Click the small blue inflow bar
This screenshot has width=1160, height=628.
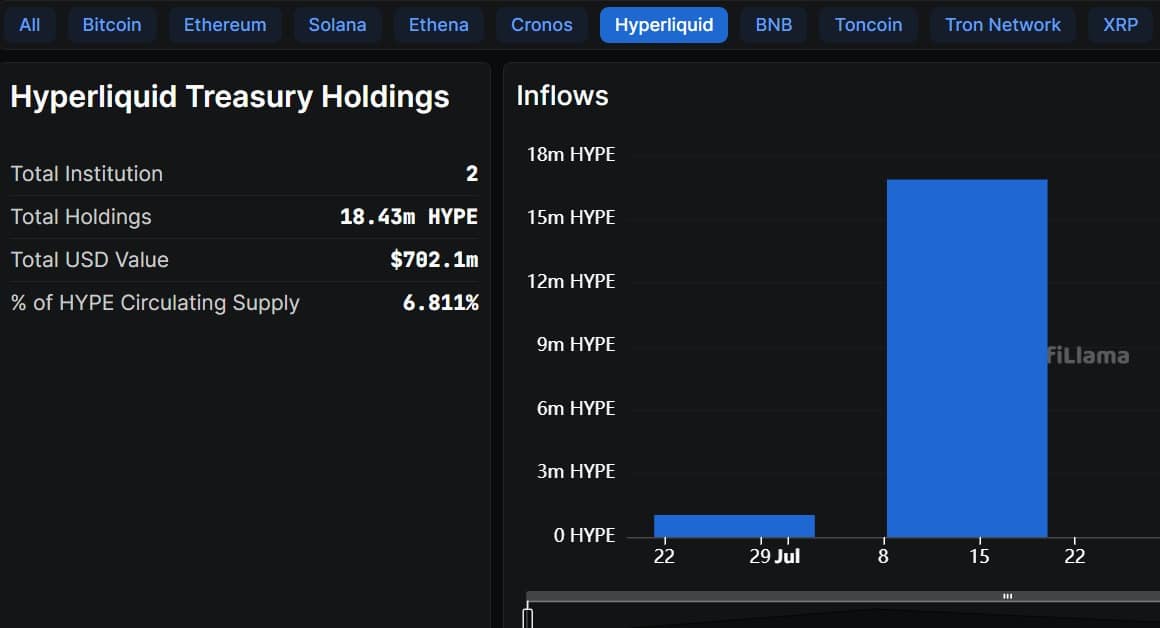[734, 526]
